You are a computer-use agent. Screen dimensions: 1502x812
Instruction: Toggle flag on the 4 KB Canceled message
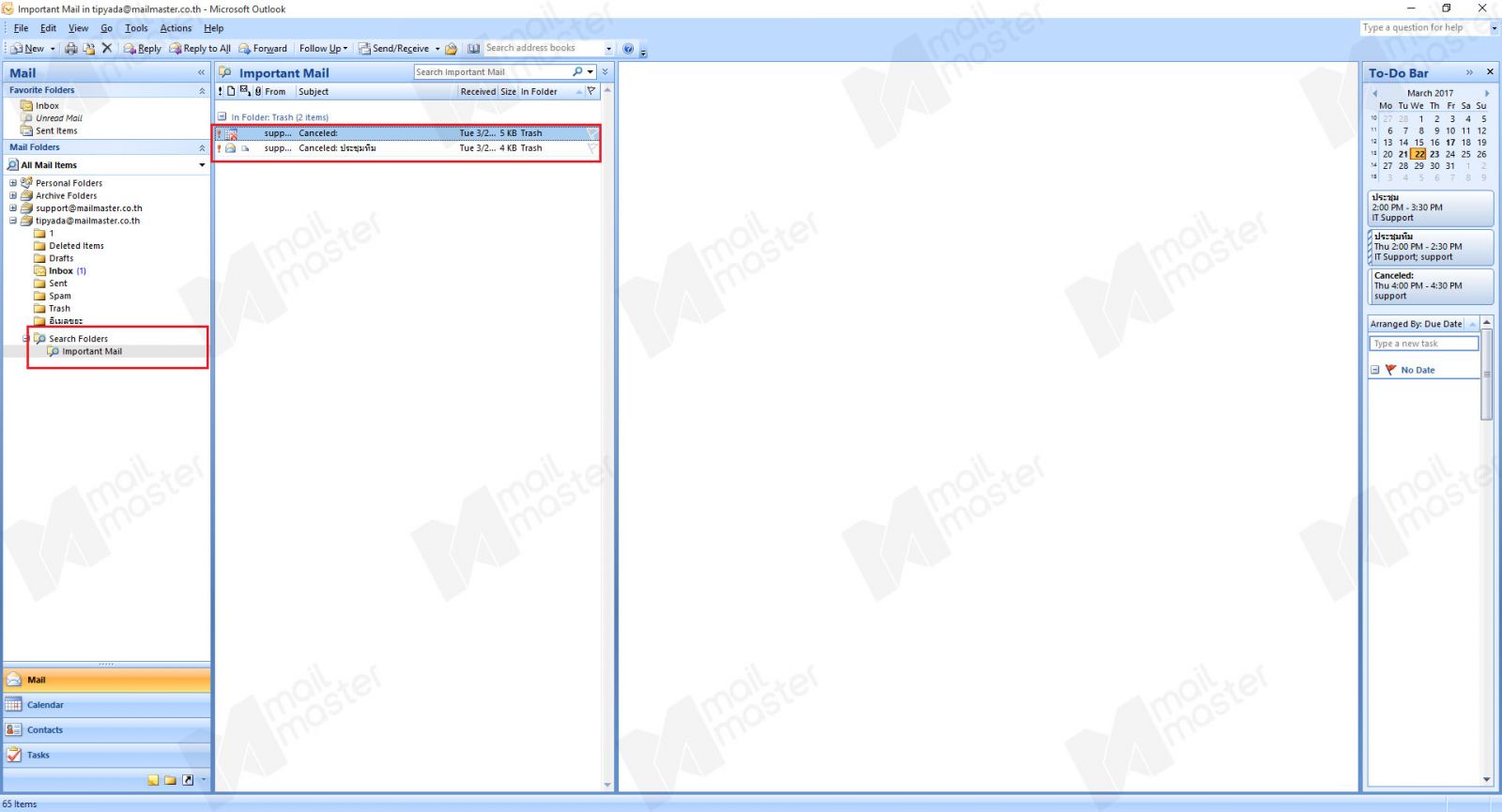point(591,148)
